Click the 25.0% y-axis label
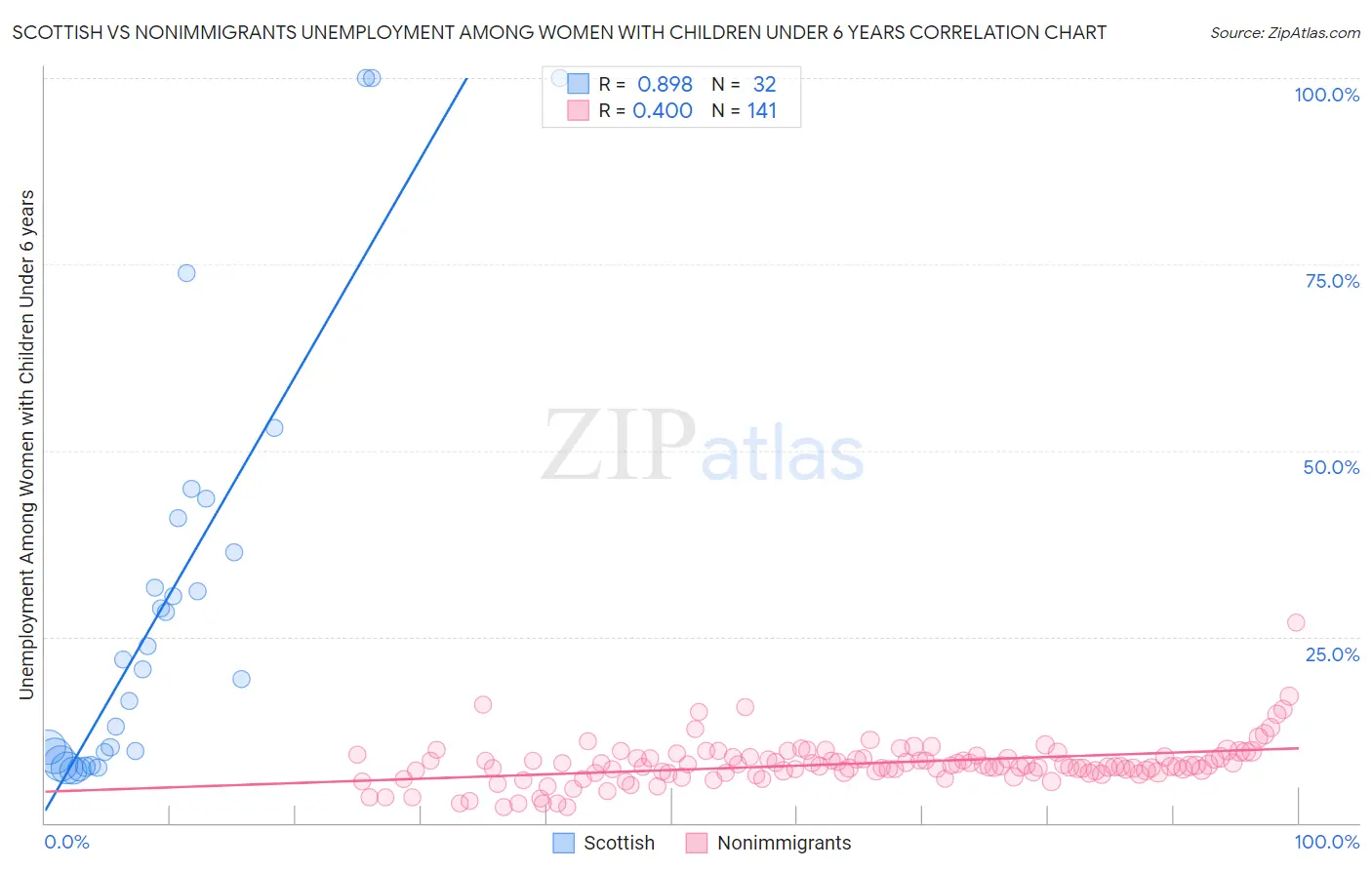 click(x=1332, y=654)
